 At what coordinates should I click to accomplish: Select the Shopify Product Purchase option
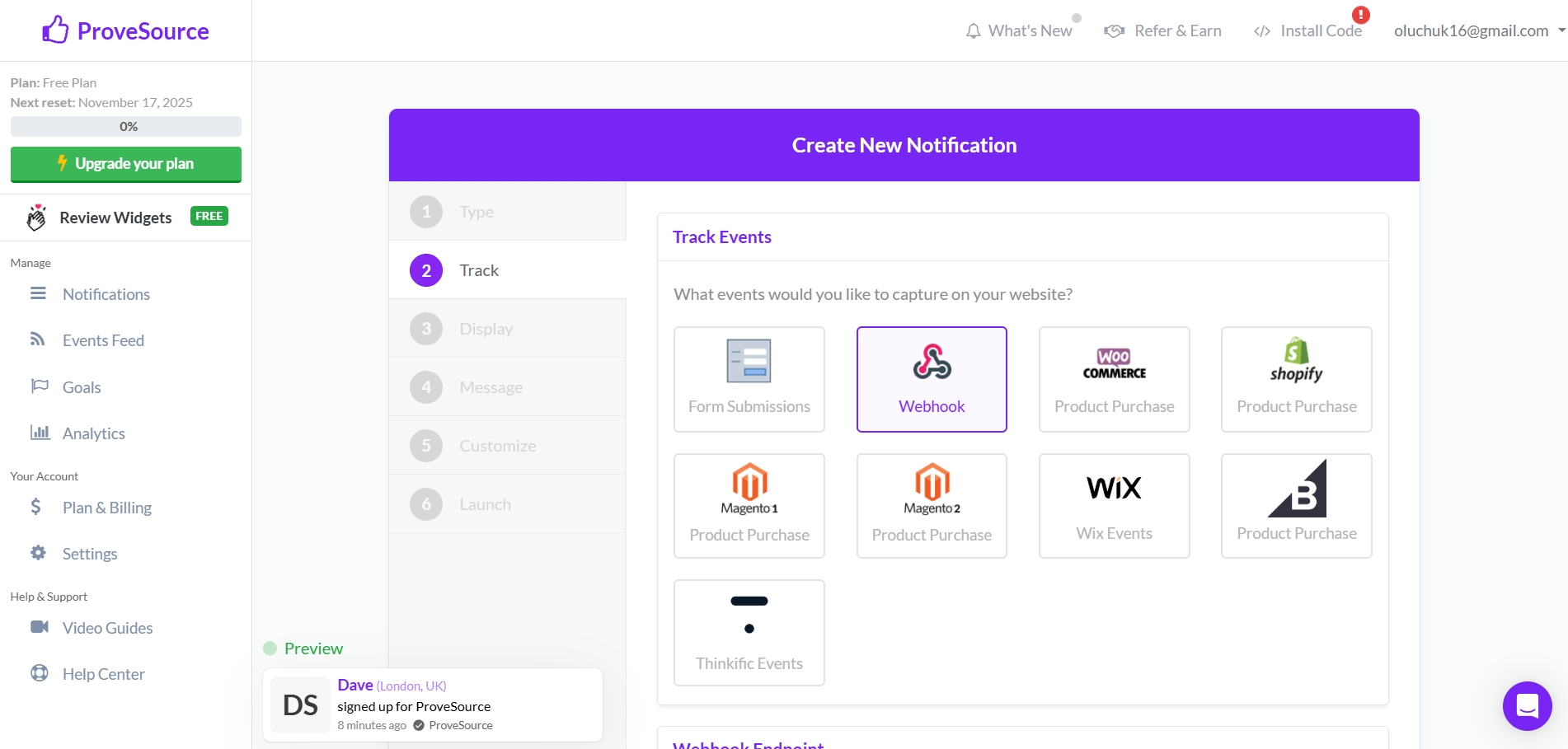pyautogui.click(x=1296, y=379)
